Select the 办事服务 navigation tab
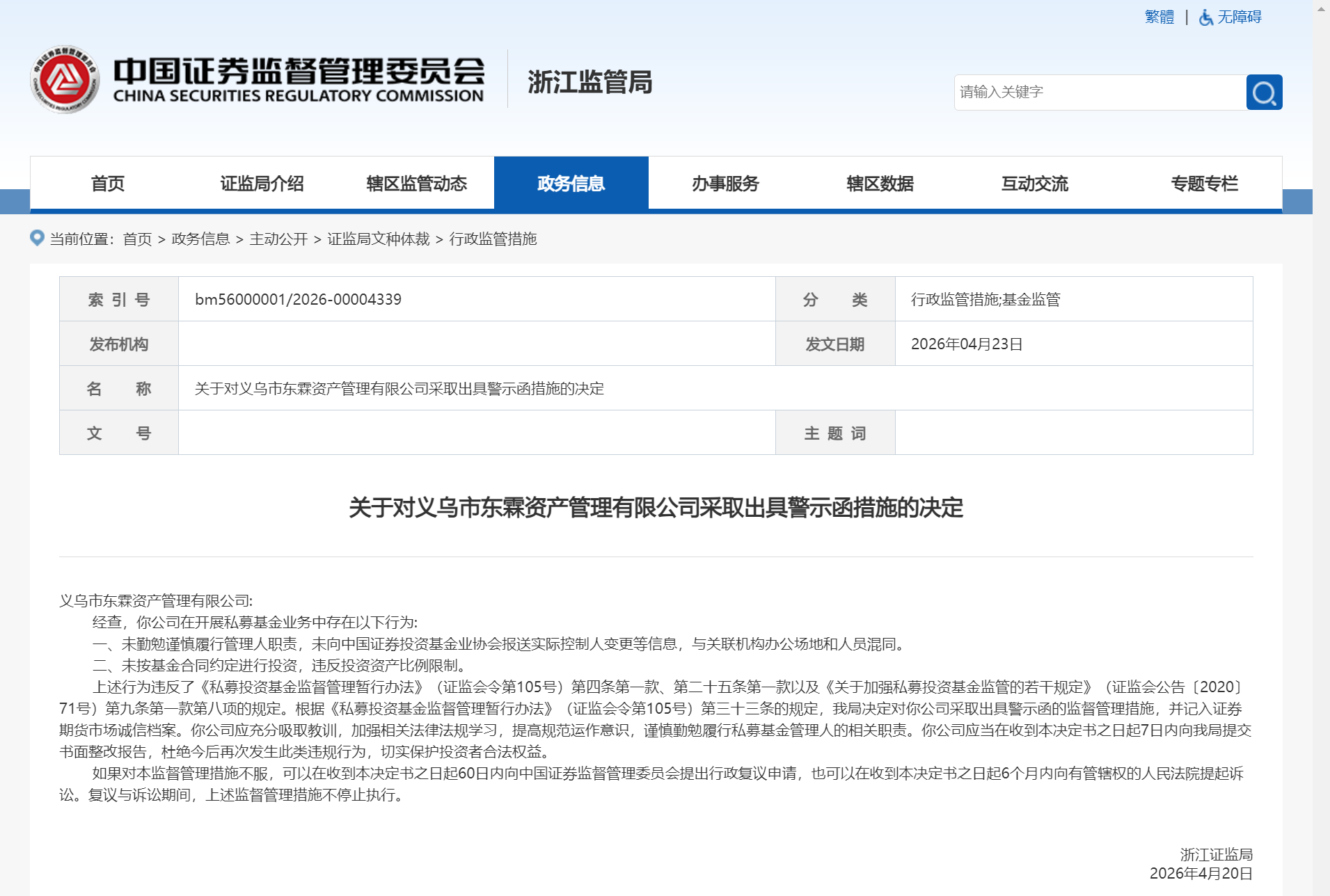This screenshot has width=1330, height=896. tap(725, 184)
